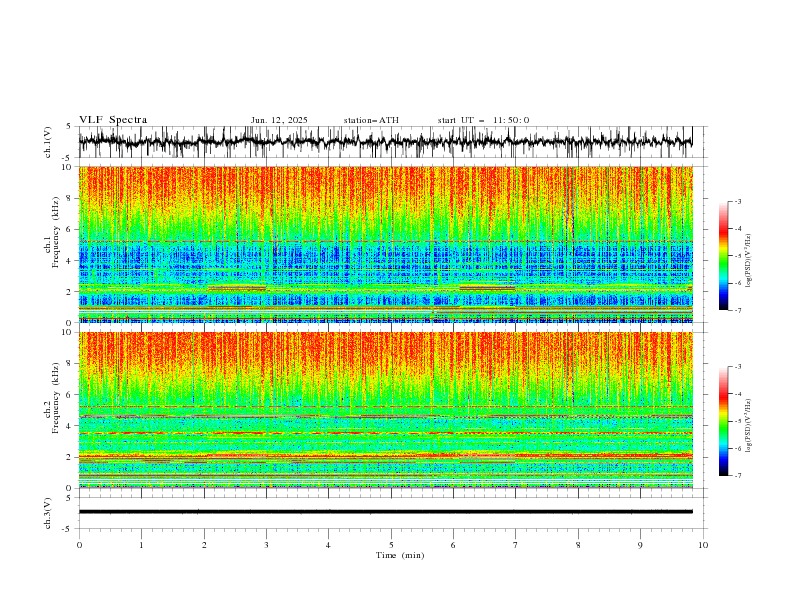Click time axis tick label "9"
This screenshot has width=792, height=612.
coord(640,545)
